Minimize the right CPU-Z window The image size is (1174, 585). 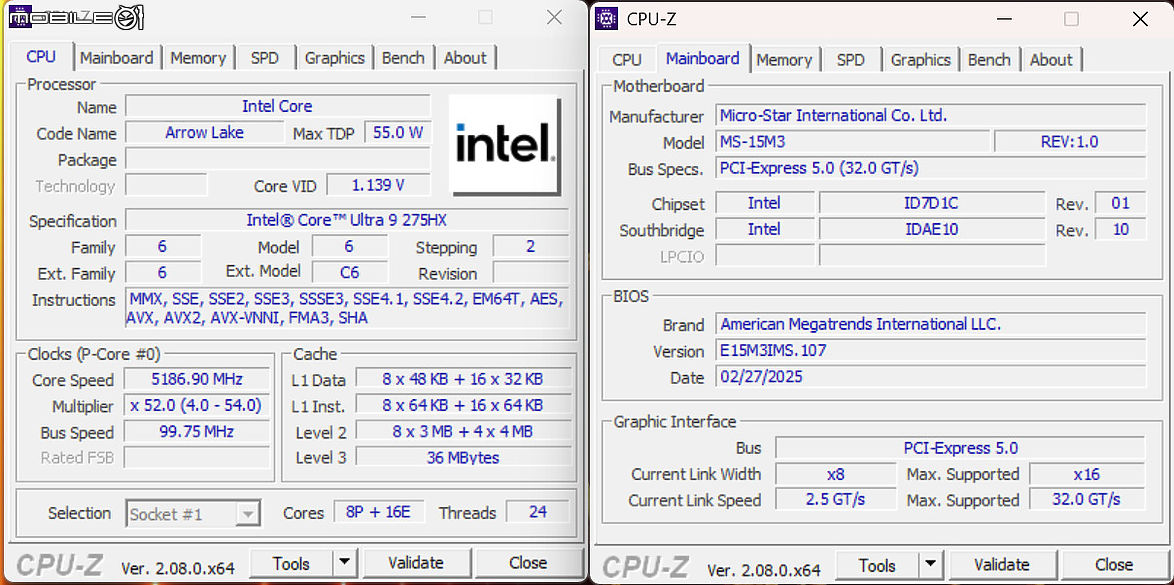1003,19
